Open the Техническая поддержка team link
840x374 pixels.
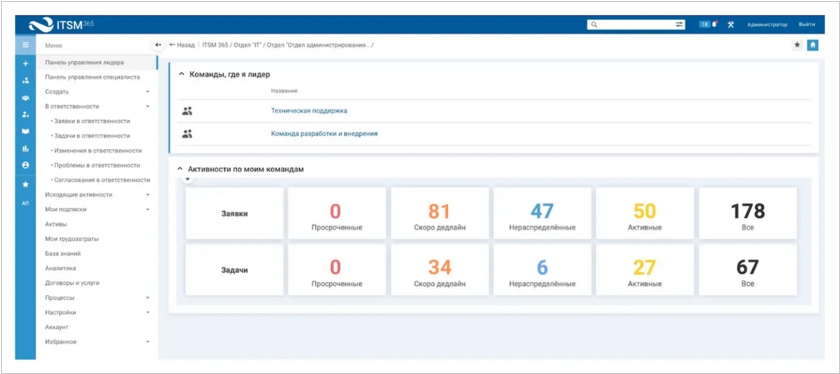click(309, 111)
